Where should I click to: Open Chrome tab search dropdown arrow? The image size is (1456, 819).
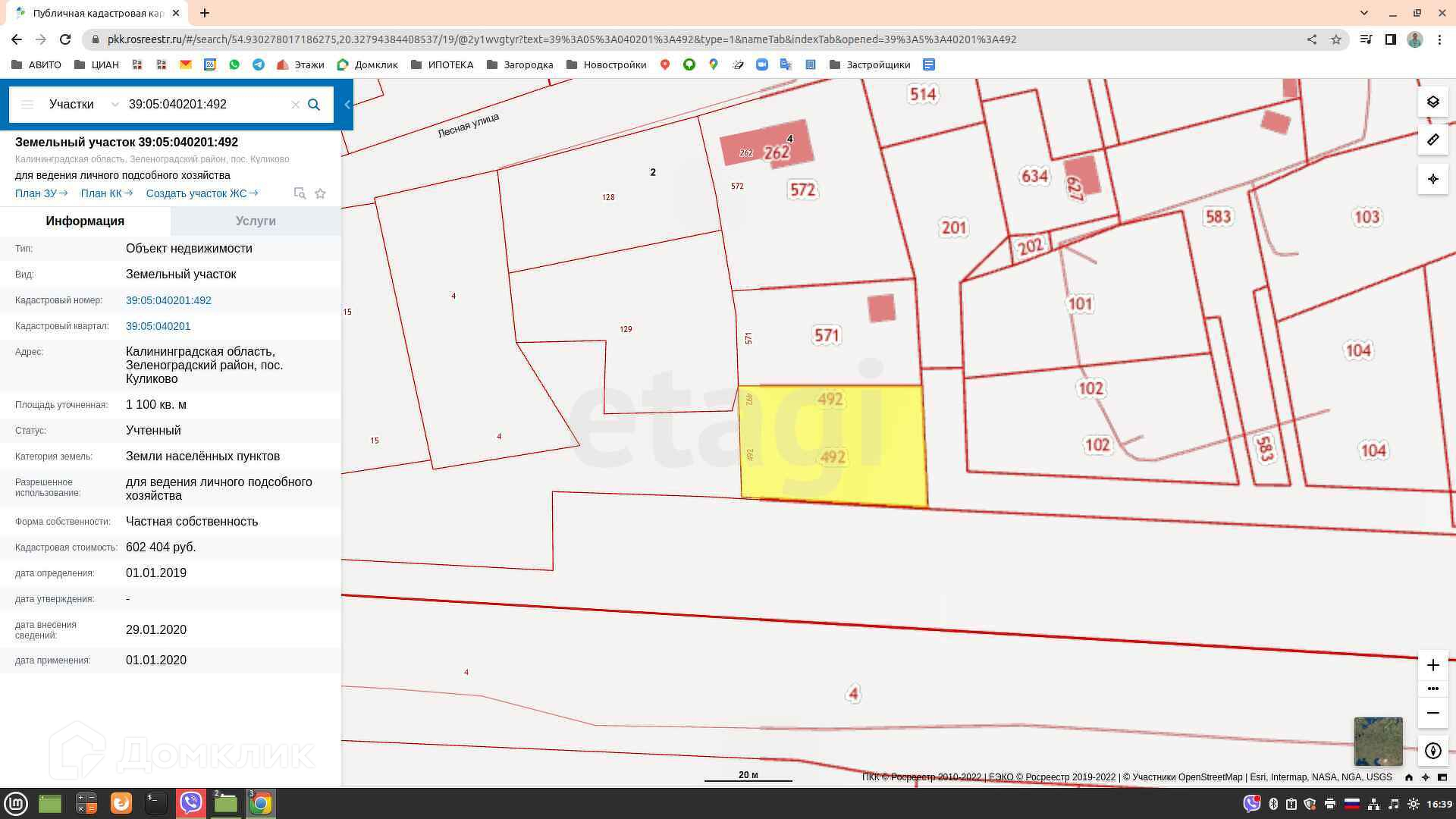[x=1363, y=13]
